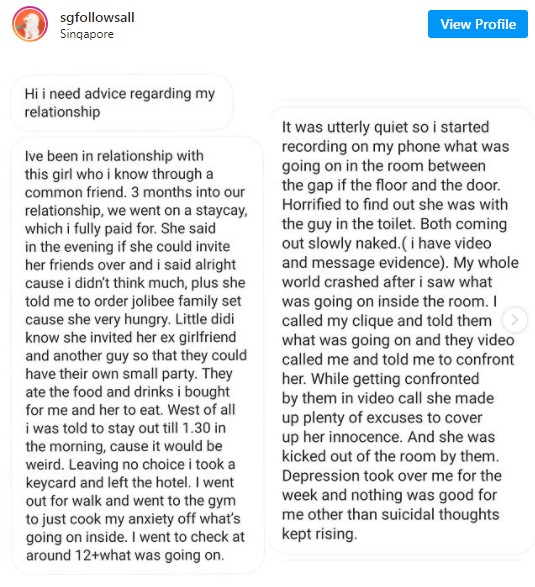The width and height of the screenshot is (535, 587).
Task: Open the sgfollowsall username link
Action: pyautogui.click(x=97, y=17)
